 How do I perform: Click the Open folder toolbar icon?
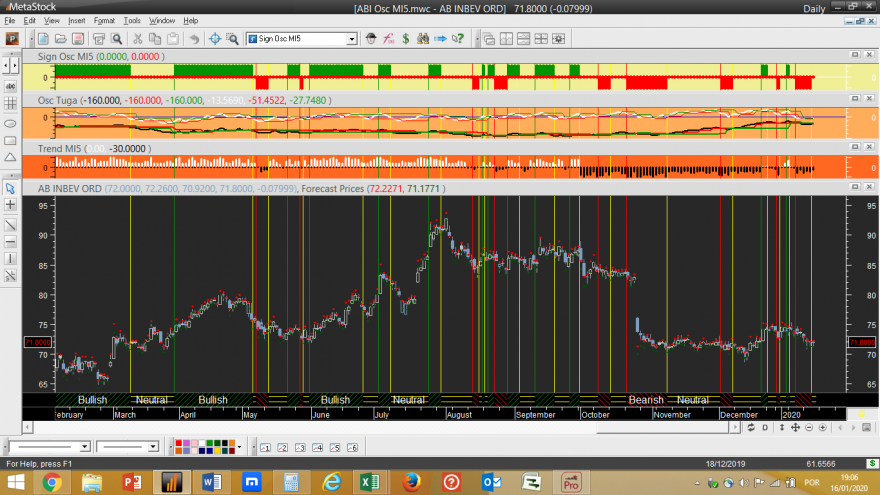[61, 39]
